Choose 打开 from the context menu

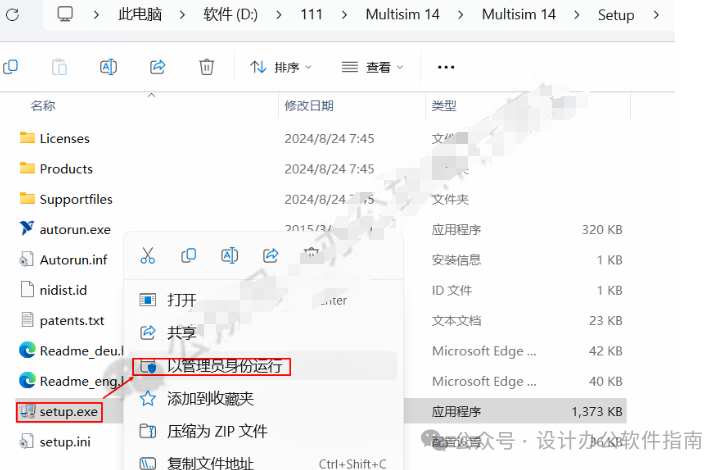tap(182, 301)
